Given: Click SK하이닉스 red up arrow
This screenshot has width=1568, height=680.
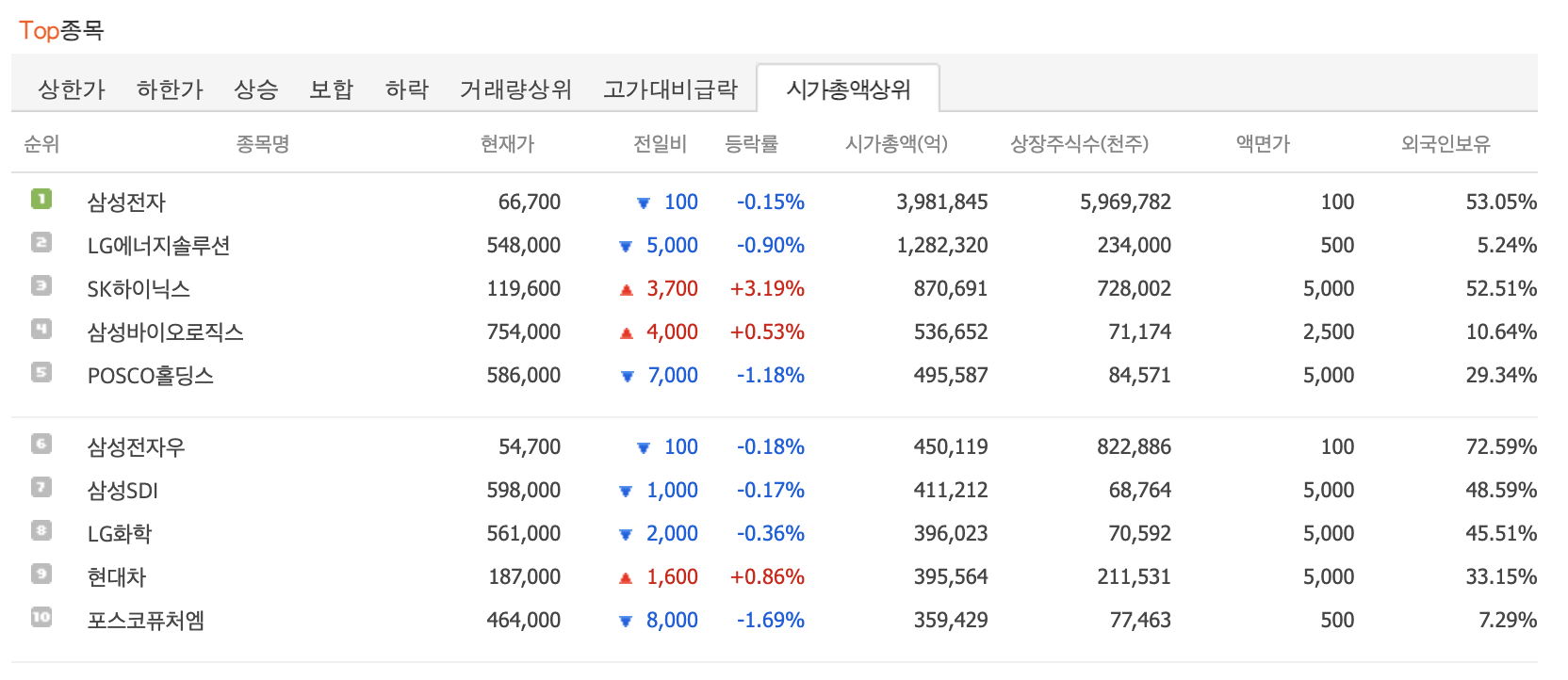Looking at the screenshot, I should tap(626, 289).
